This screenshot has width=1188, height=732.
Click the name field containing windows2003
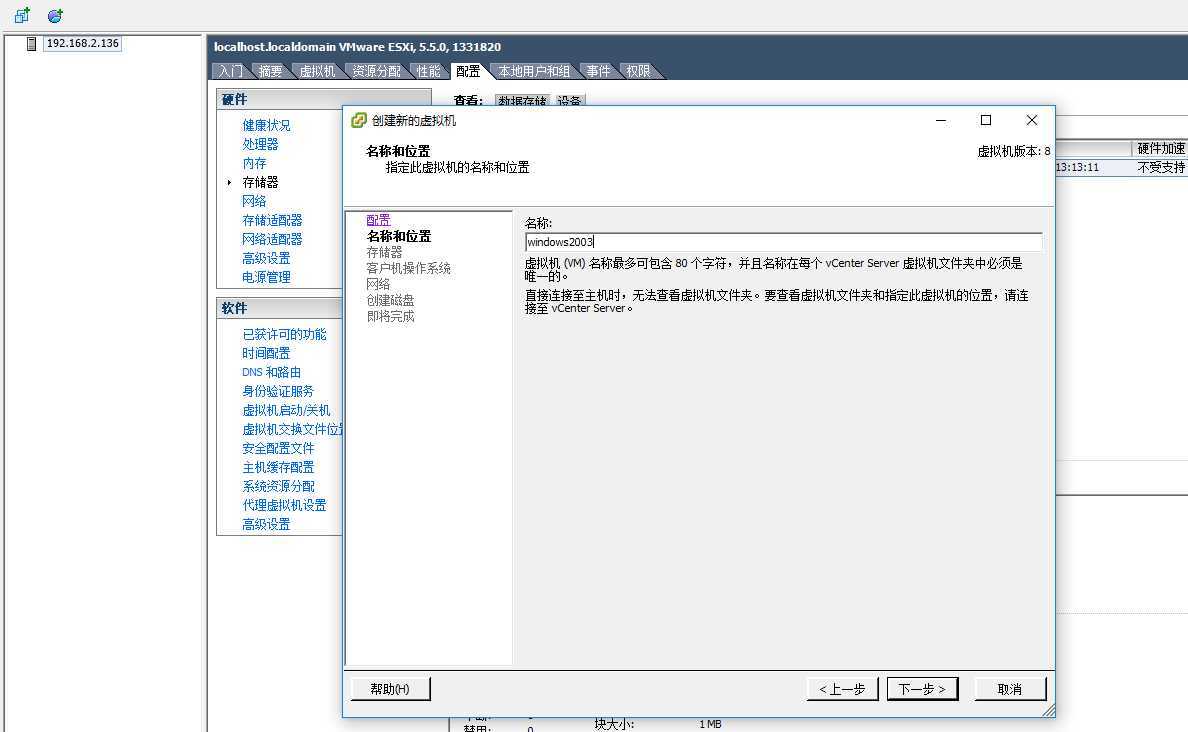[783, 242]
